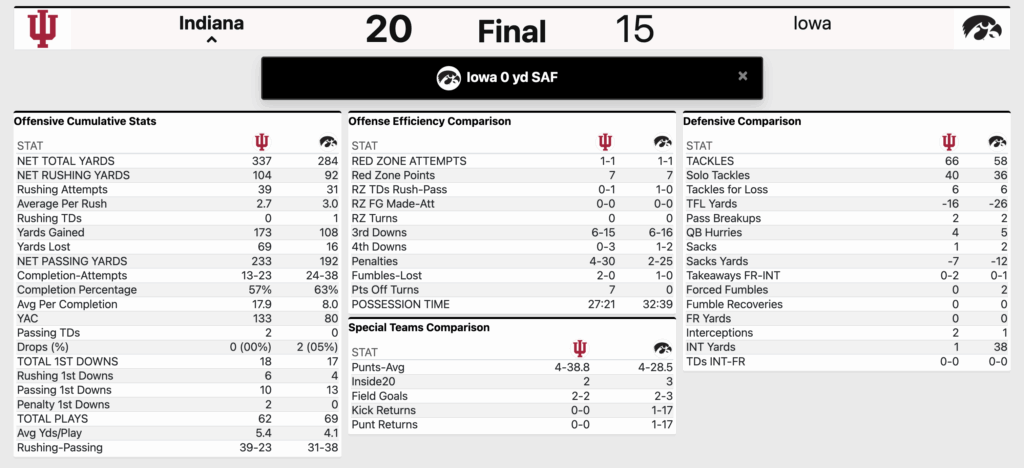Click the Final game status label

pyautogui.click(x=511, y=31)
